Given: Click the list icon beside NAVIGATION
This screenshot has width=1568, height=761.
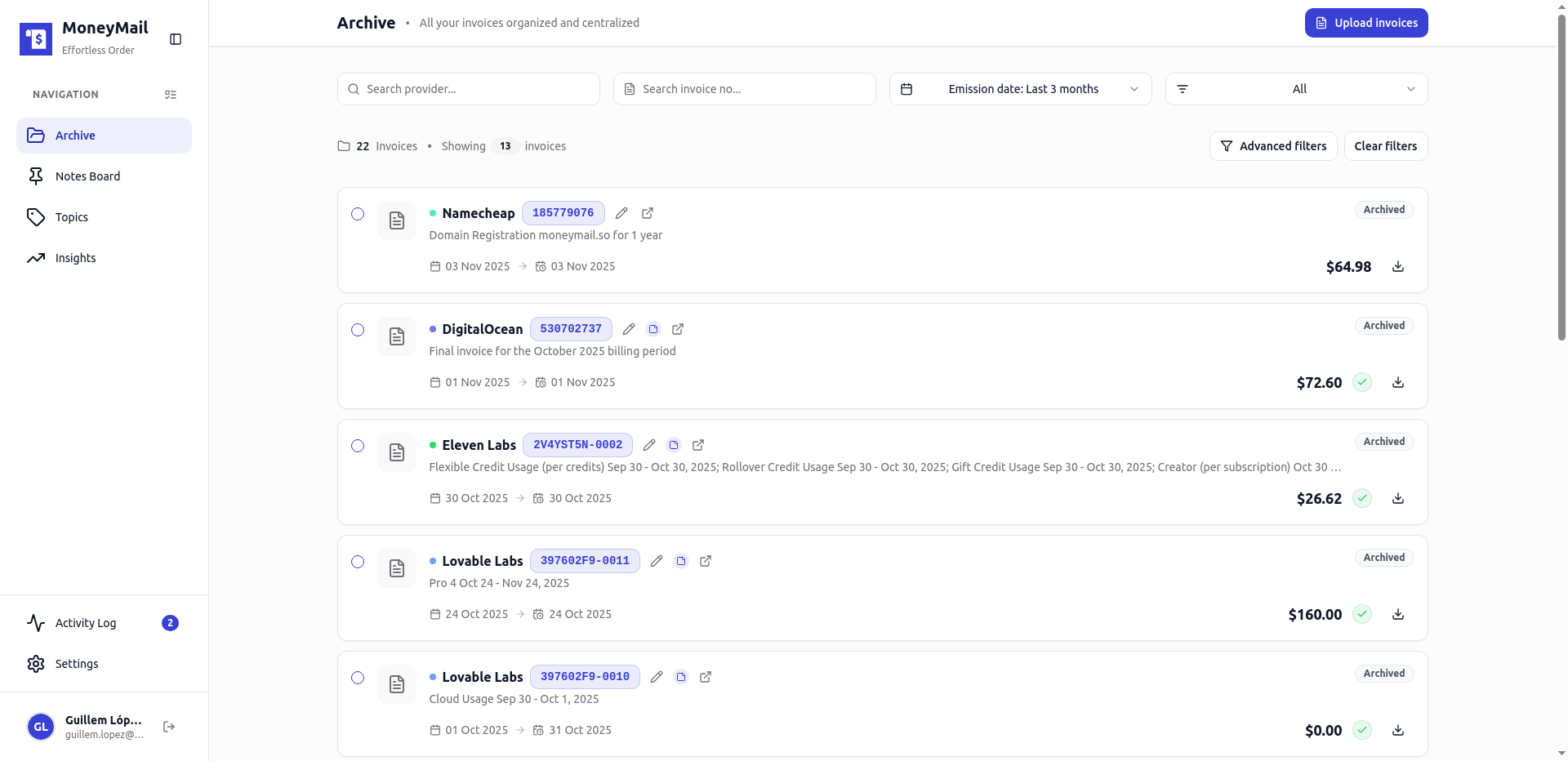Looking at the screenshot, I should (171, 95).
